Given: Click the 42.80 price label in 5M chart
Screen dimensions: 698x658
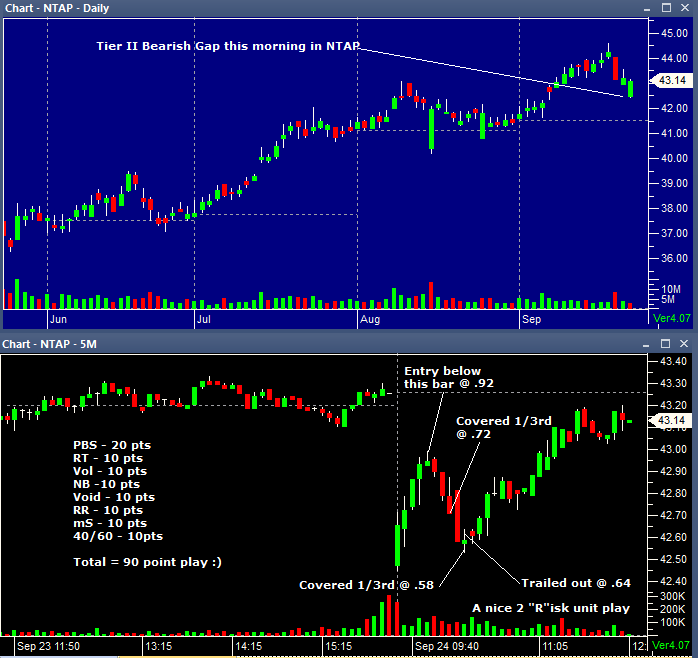Looking at the screenshot, I should point(674,493).
